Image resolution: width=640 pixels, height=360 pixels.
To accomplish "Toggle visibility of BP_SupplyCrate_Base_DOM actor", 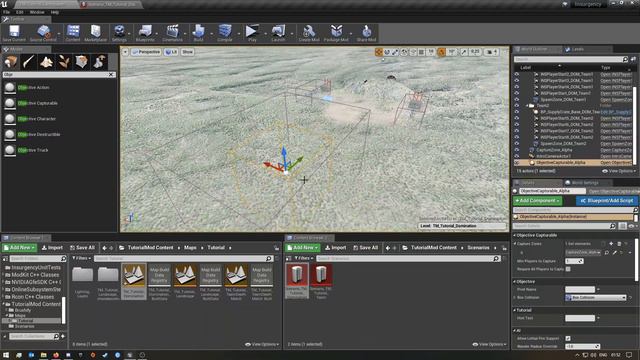I will point(517,112).
